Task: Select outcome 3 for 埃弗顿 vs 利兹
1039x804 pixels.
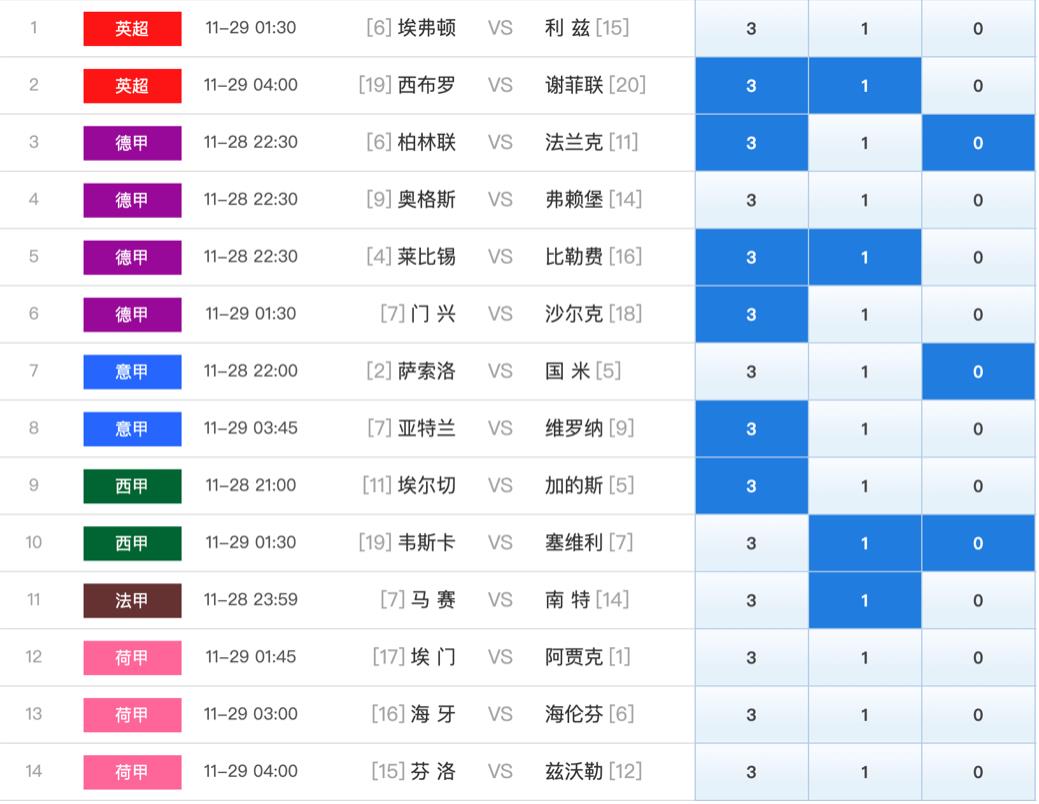Action: (x=751, y=29)
